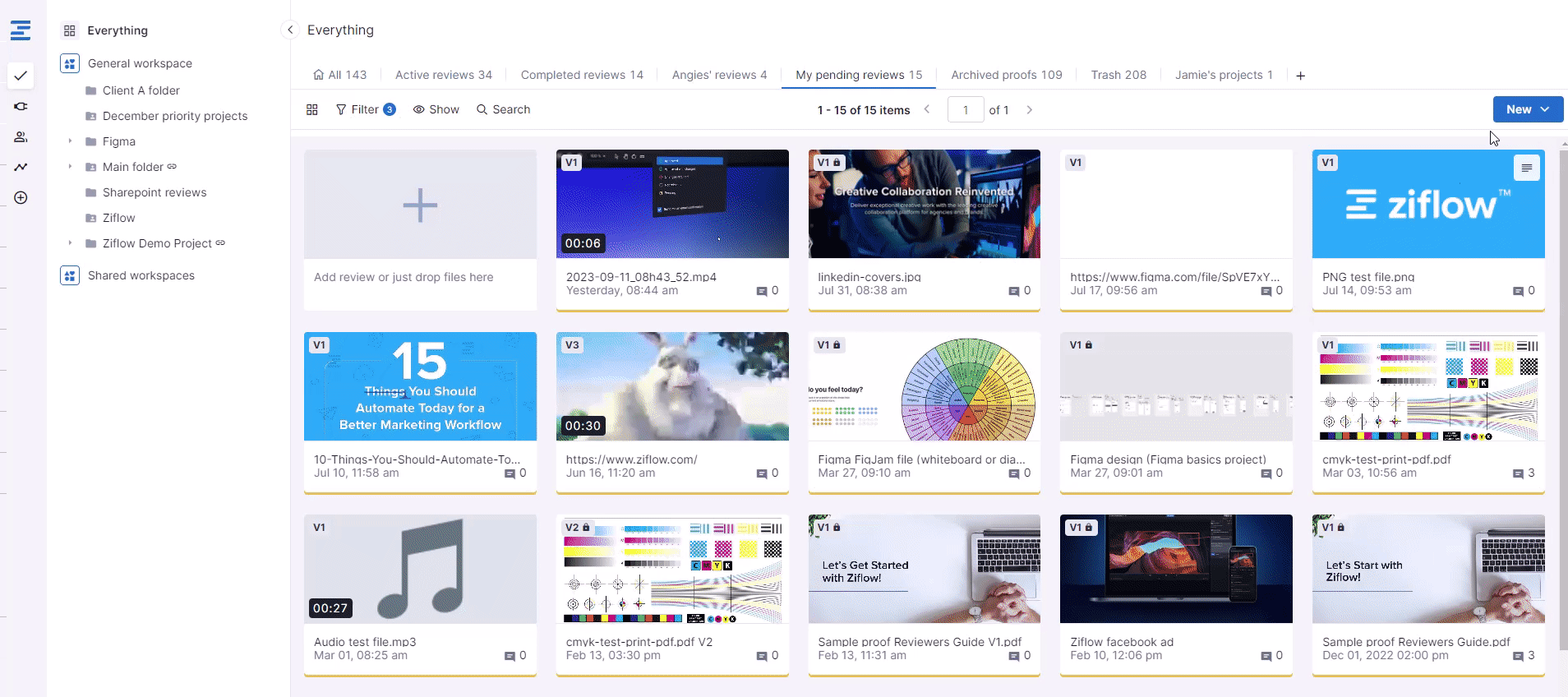
Task: Click comments icon on linkedin-covers.jpg card
Action: (x=1014, y=291)
